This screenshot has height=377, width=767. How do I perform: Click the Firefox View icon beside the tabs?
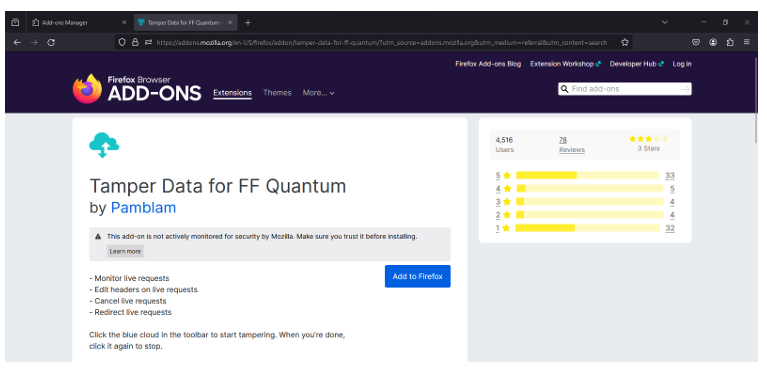click(x=15, y=22)
